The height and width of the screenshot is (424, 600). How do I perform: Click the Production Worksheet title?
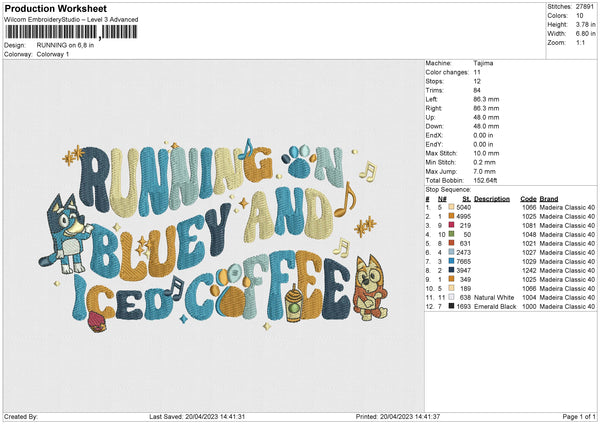point(55,9)
